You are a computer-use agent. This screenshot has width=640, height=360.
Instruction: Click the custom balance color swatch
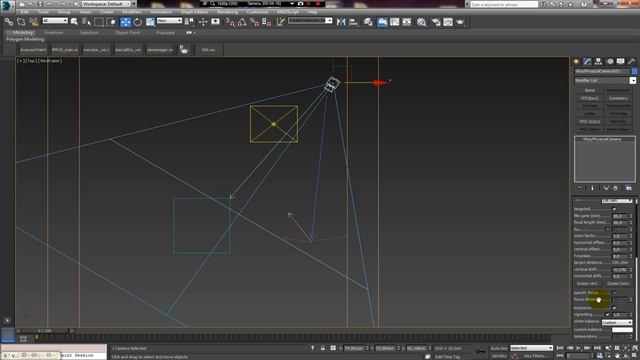point(622,329)
